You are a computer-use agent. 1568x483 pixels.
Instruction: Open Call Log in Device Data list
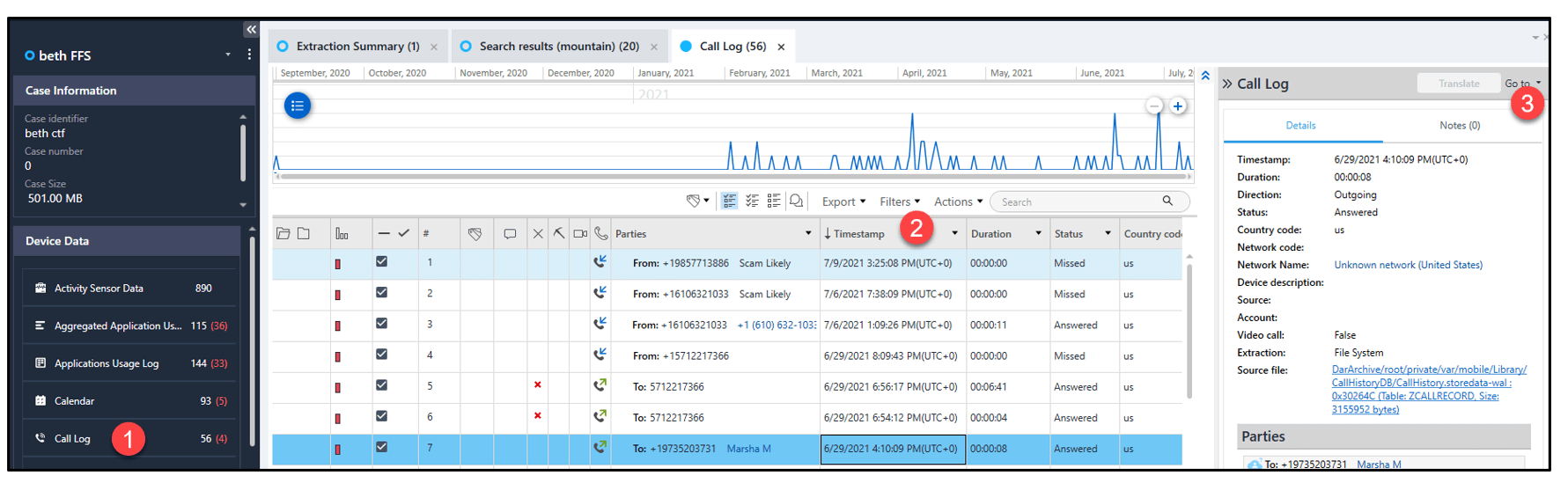coord(129,438)
